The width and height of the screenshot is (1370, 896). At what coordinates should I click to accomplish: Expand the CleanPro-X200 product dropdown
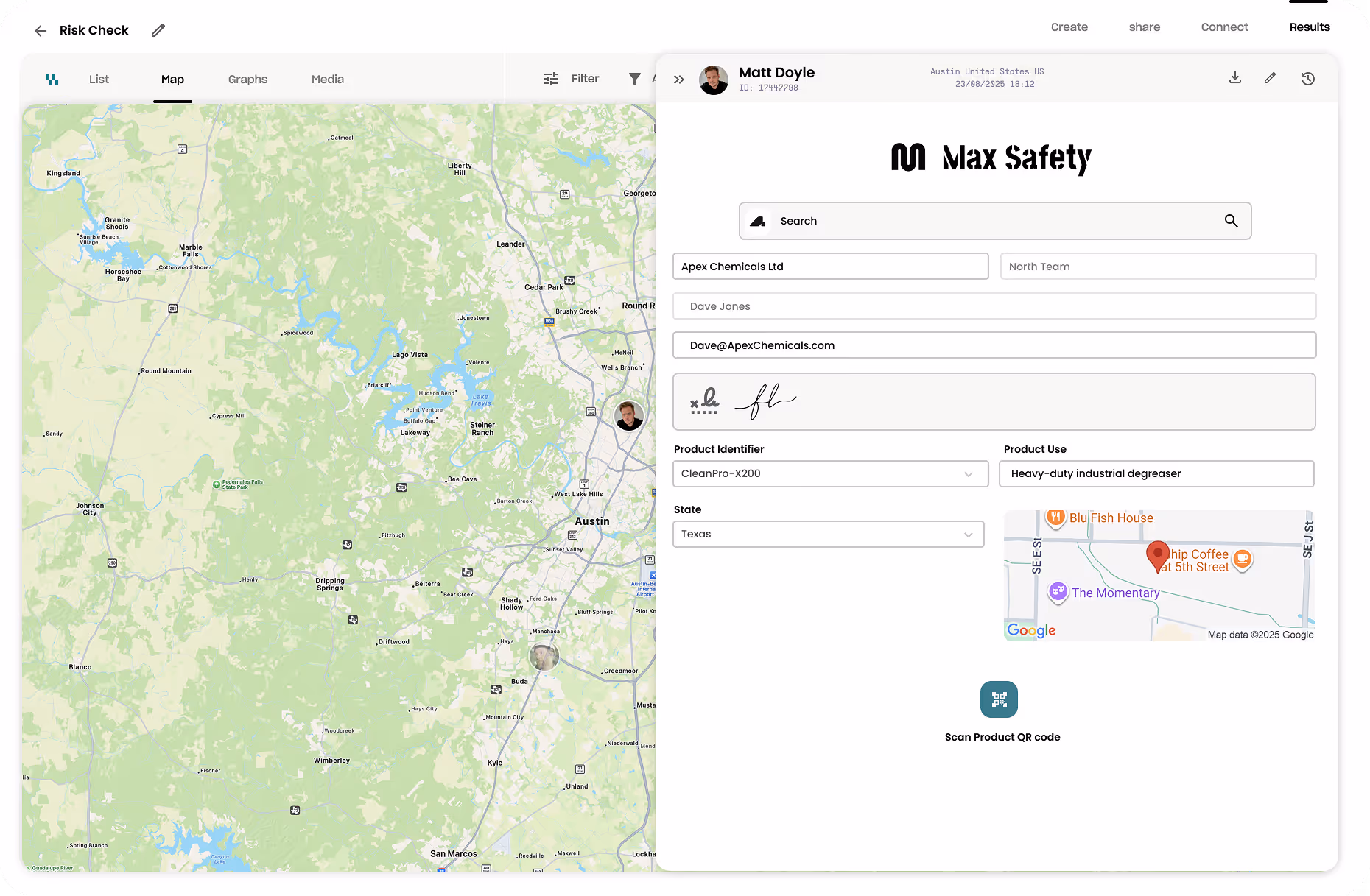pos(830,473)
